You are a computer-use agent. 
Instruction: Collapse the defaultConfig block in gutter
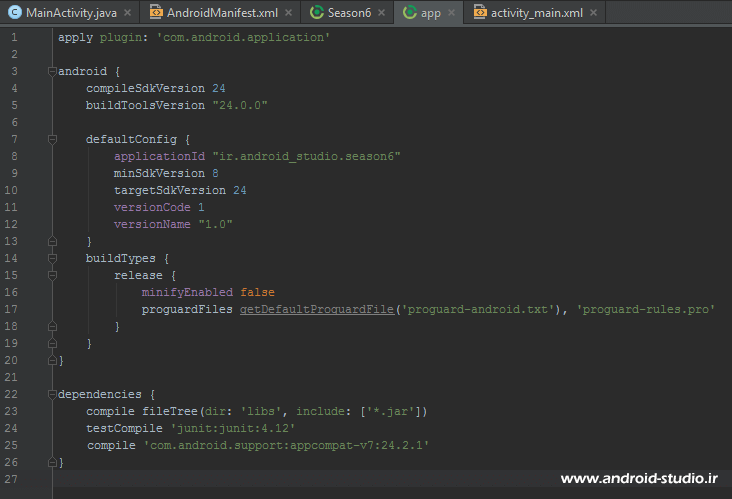tap(50, 139)
